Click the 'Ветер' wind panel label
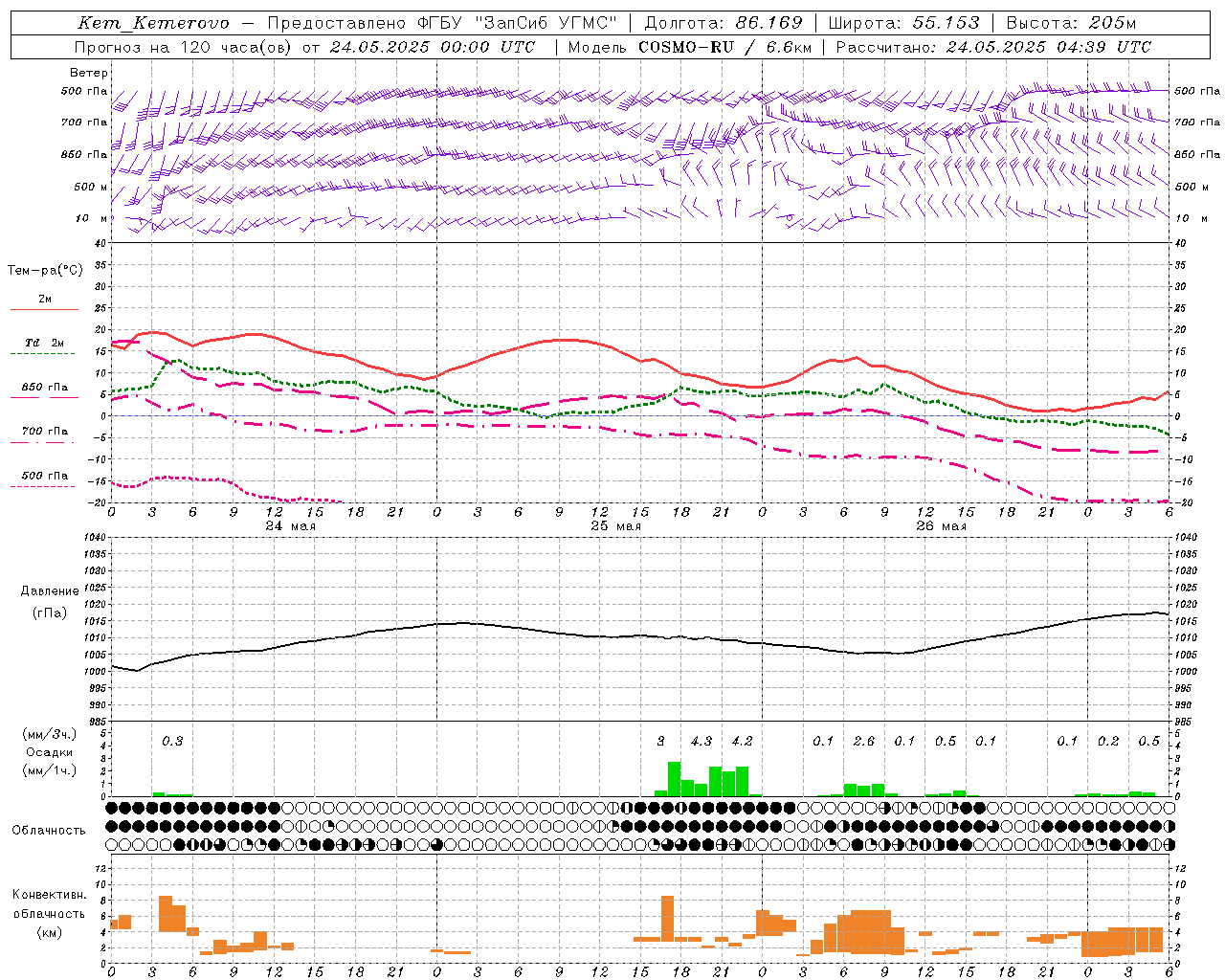Screen dimensions: 1225x980 coord(89,73)
